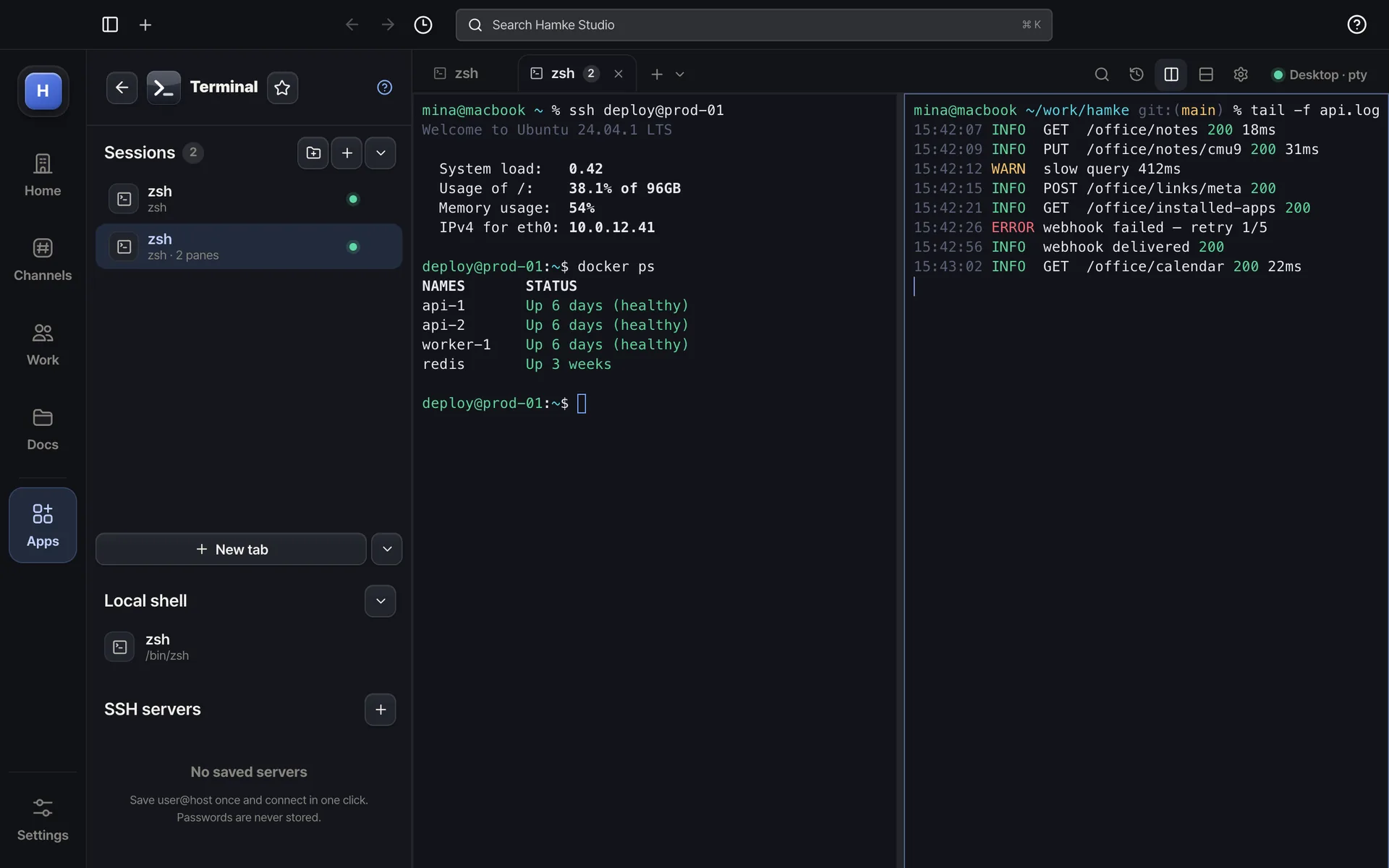The width and height of the screenshot is (1389, 868).
Task: Search terminal with magnifier icon
Action: coord(1102,75)
